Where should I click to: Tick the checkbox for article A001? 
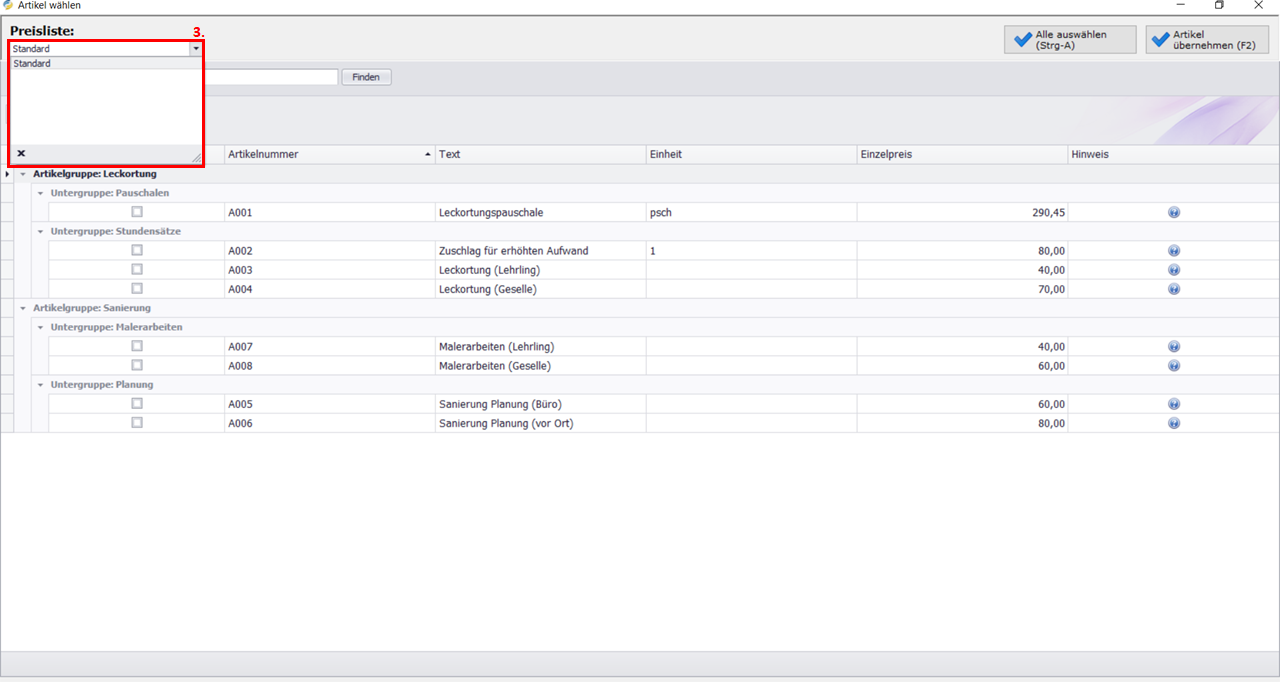(137, 212)
